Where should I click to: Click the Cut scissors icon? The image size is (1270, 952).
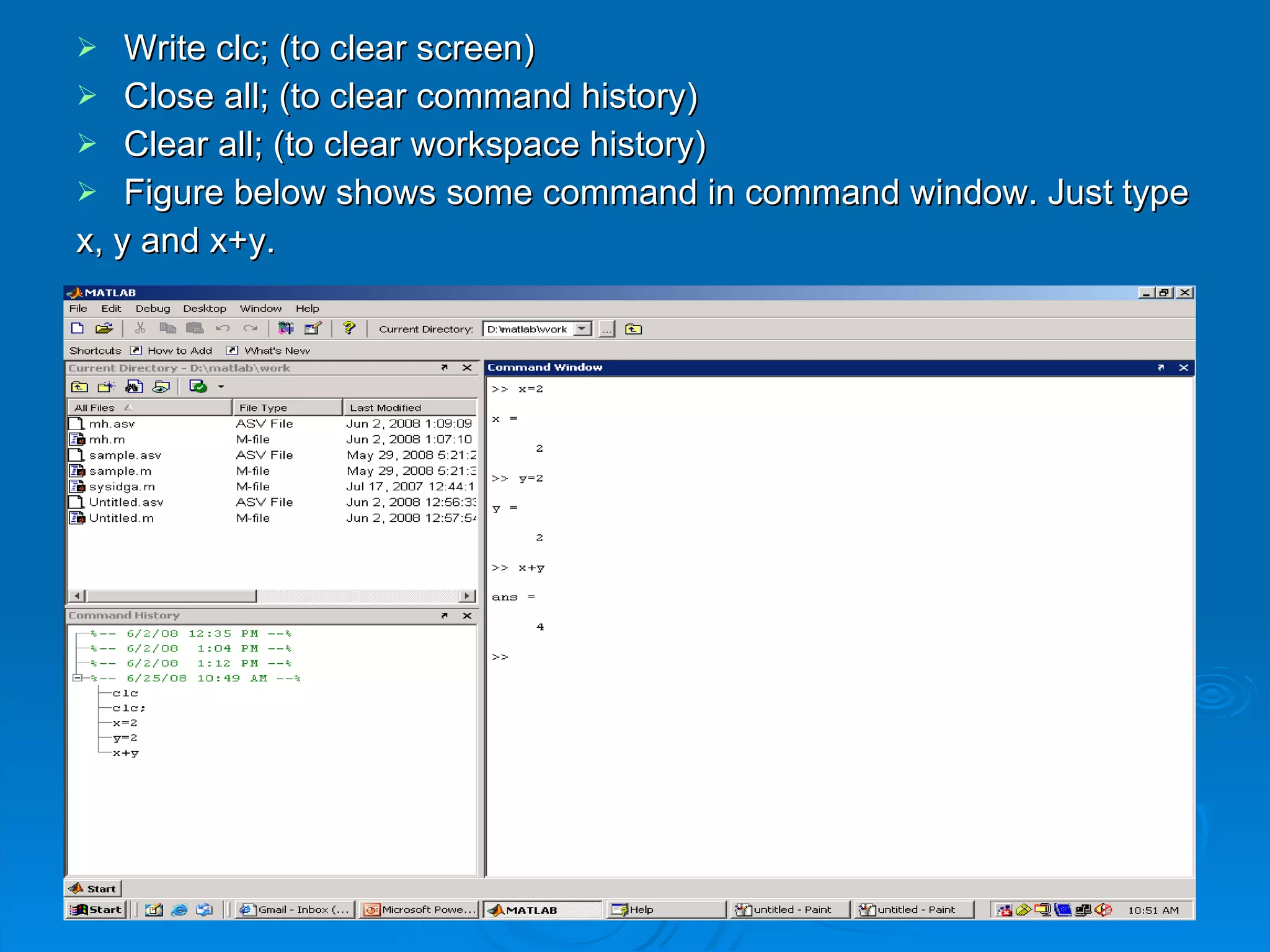coord(140,328)
